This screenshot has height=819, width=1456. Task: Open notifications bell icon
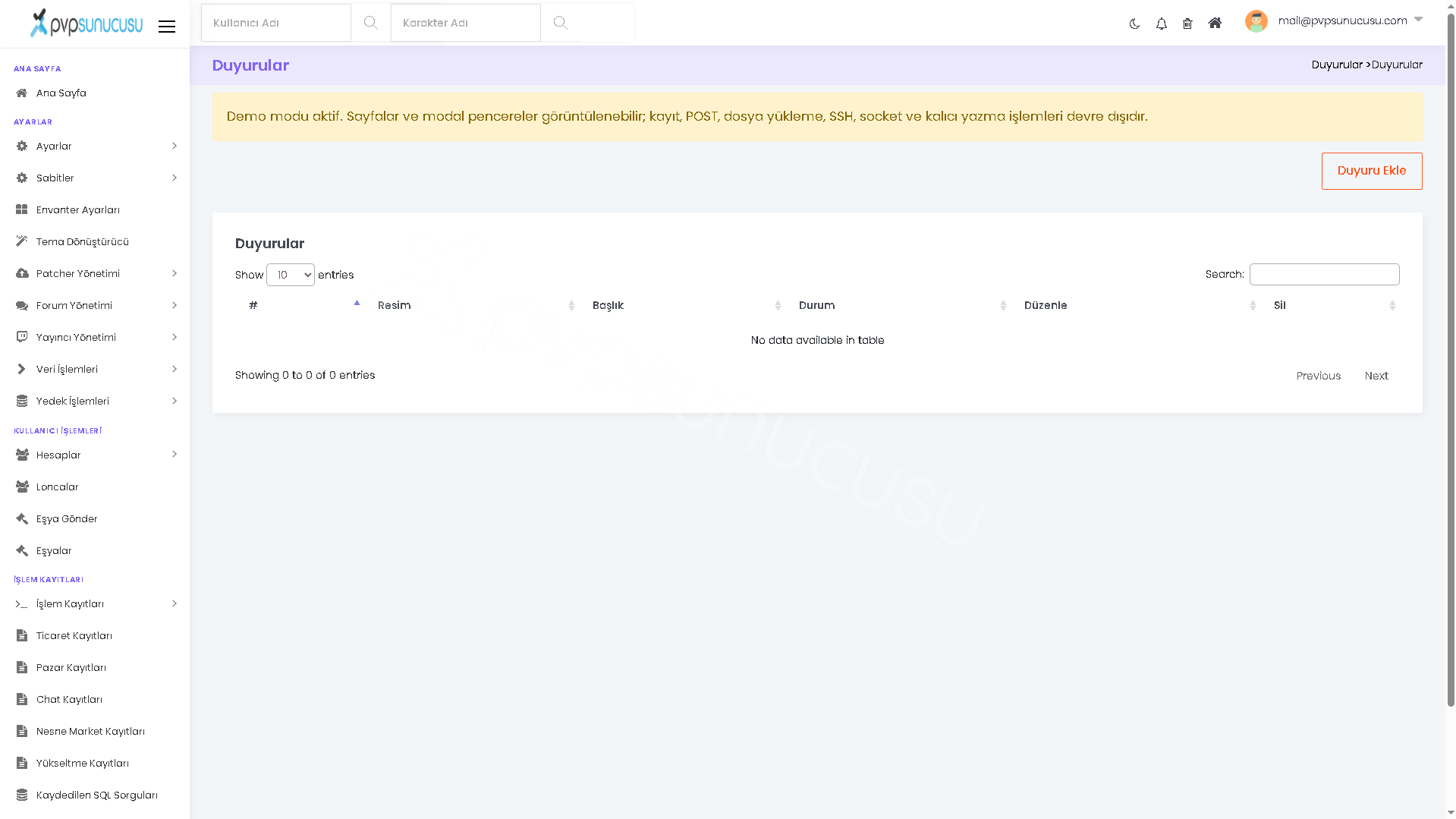coord(1161,24)
